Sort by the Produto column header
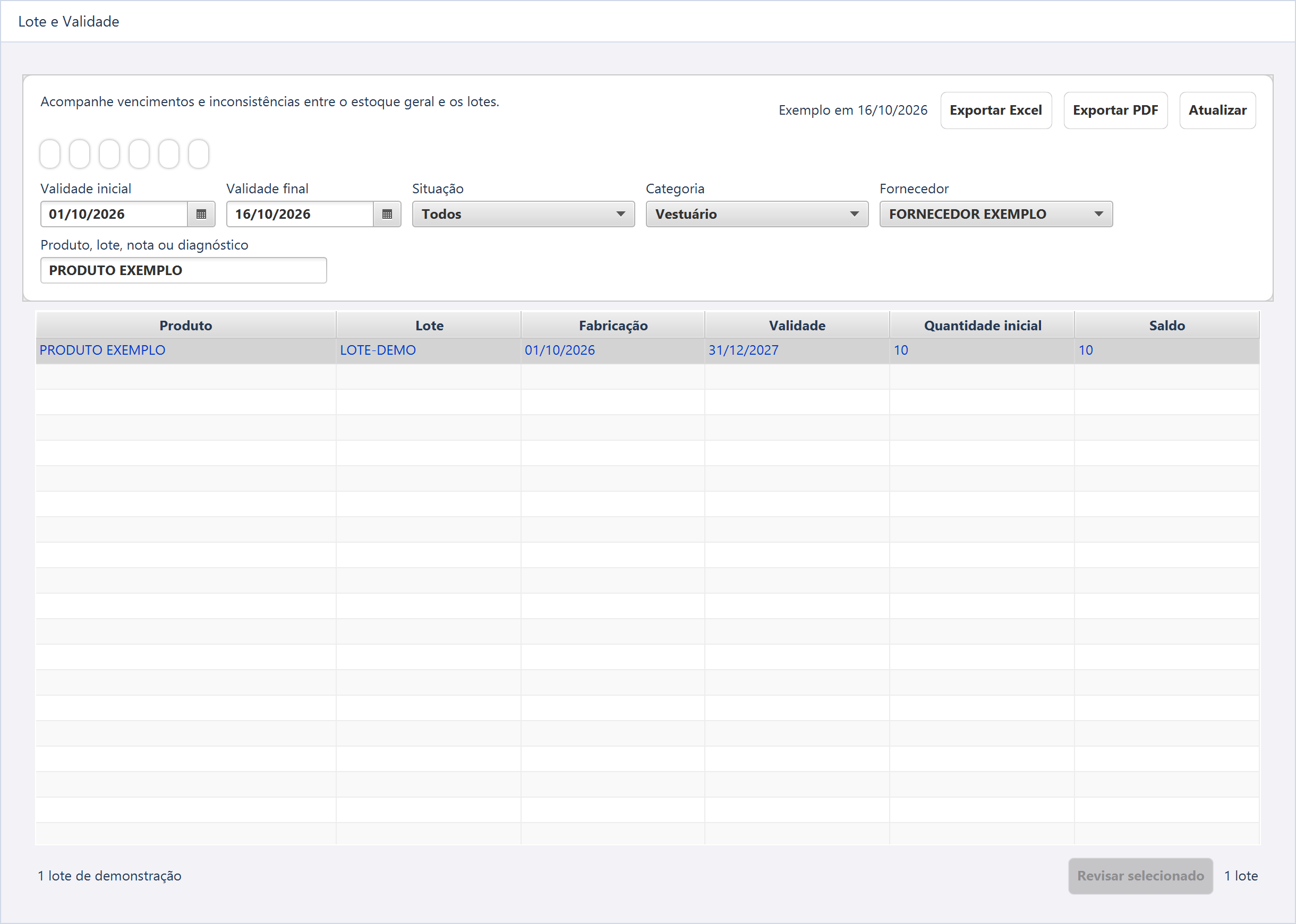 185,326
